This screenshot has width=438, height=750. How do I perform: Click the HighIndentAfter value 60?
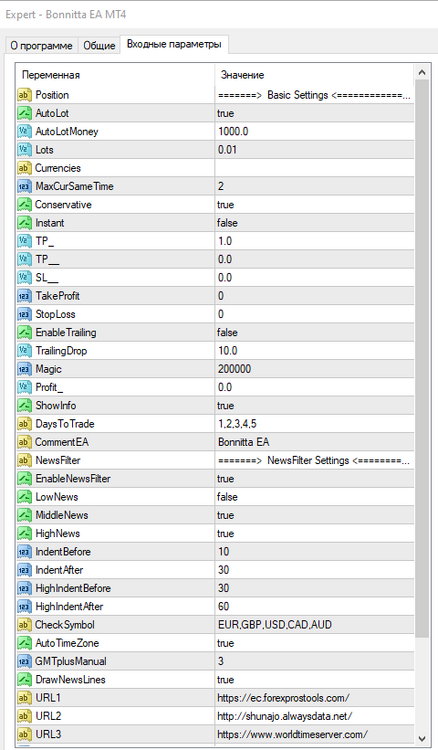tap(223, 607)
